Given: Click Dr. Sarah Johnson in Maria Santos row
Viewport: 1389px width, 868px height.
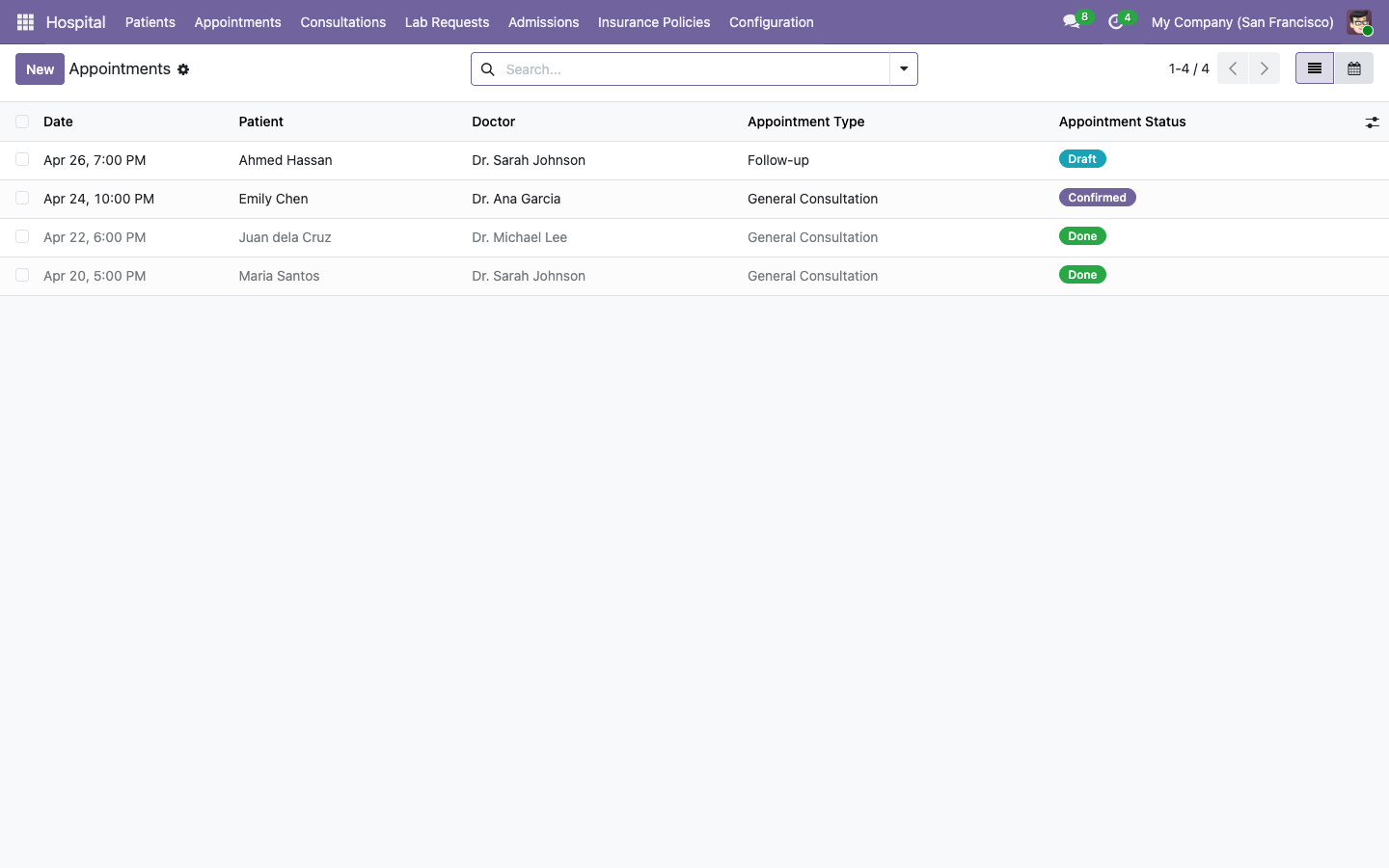Looking at the screenshot, I should pos(529,276).
